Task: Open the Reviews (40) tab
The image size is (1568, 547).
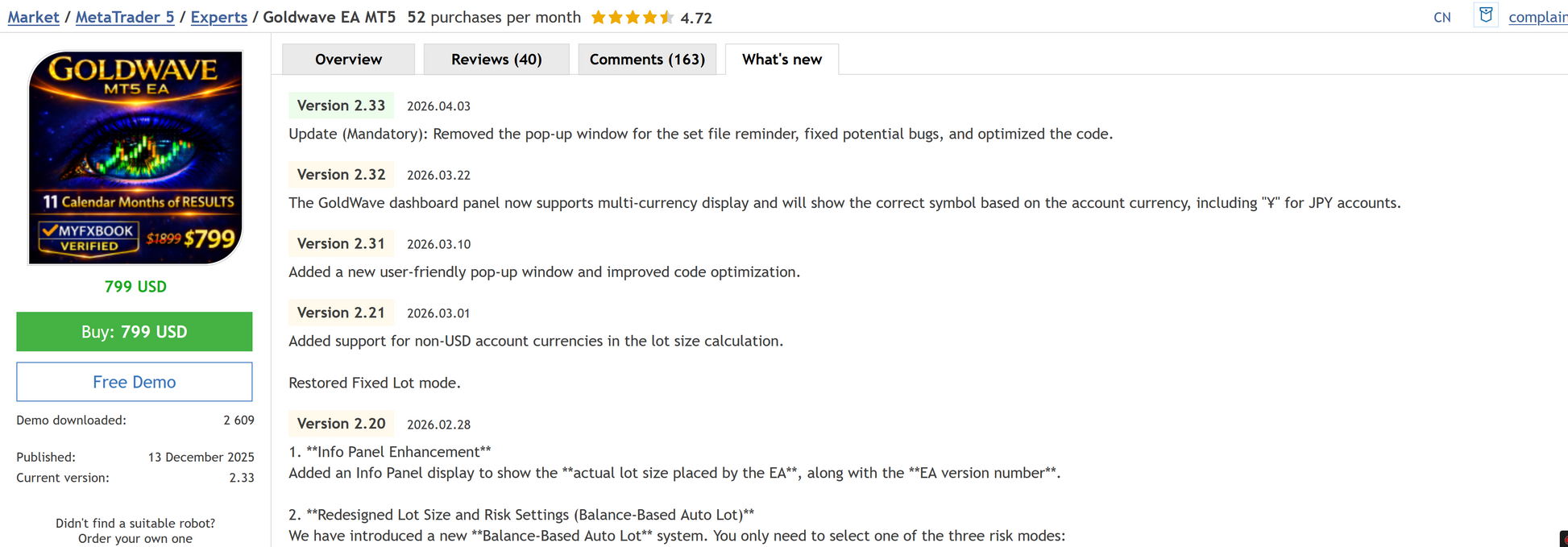Action: (496, 60)
